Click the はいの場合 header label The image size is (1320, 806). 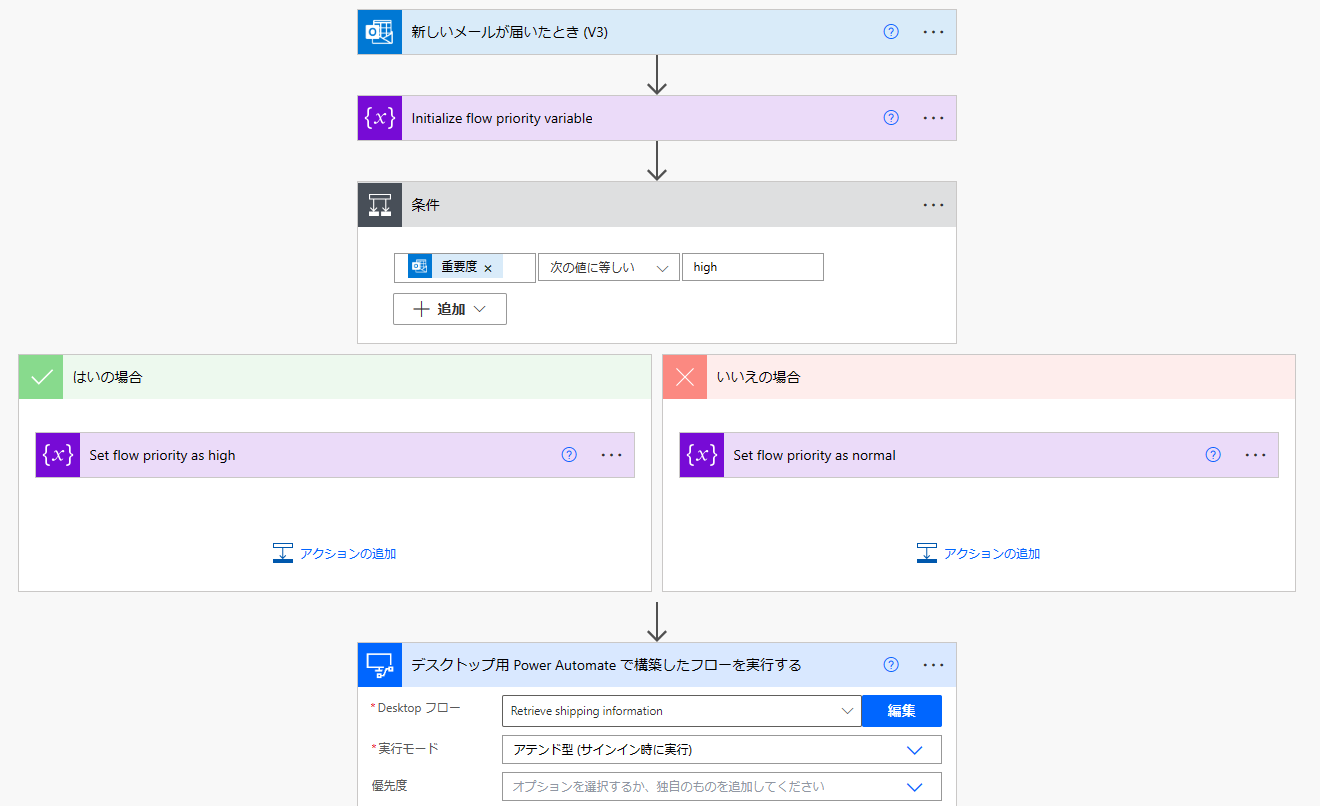[108, 377]
